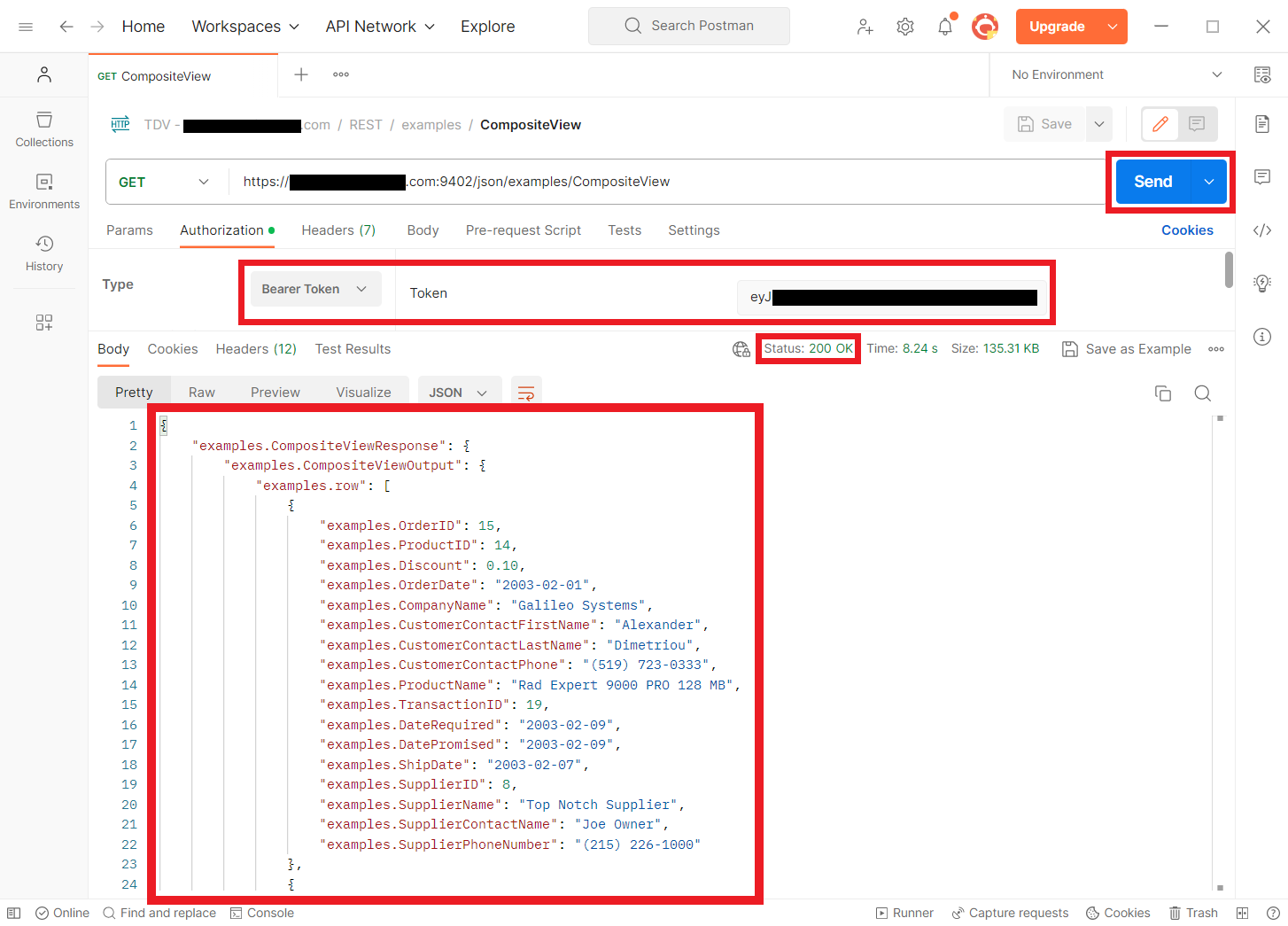Switch to request Headers (7) tab

(338, 230)
